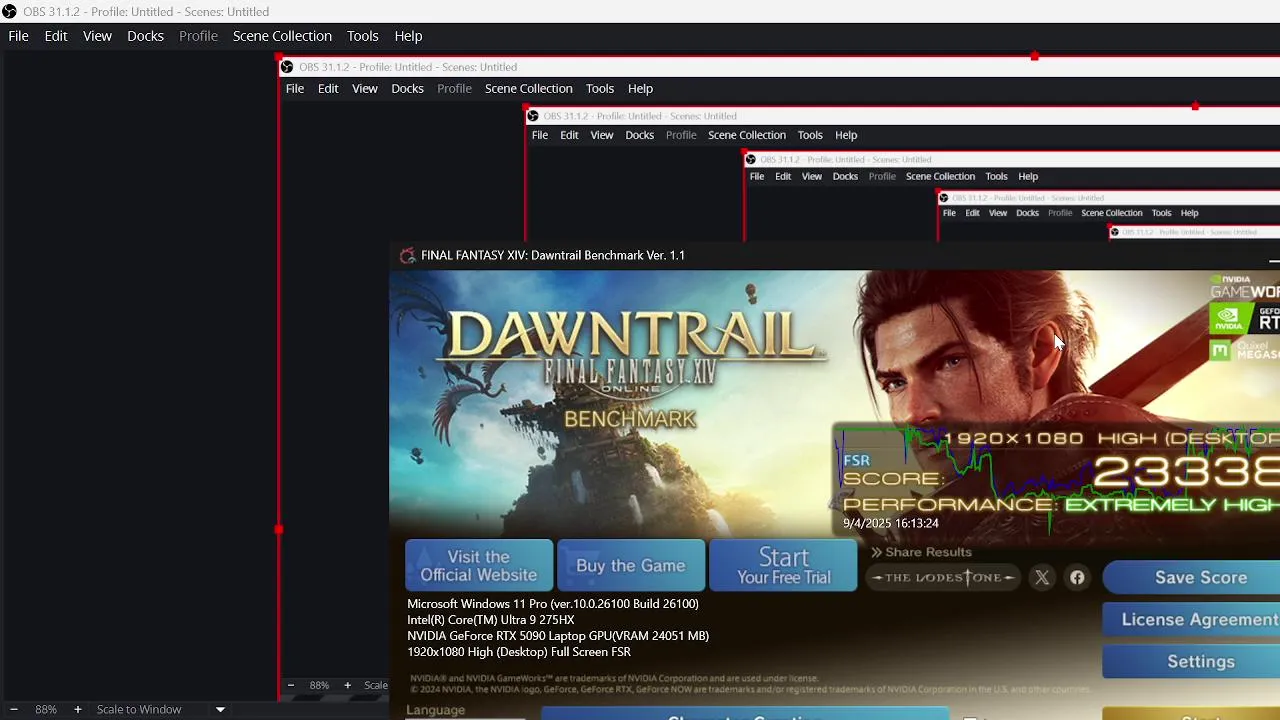Open the Tools menu in main OBS menu bar
This screenshot has width=1280, height=720.
pyautogui.click(x=363, y=36)
